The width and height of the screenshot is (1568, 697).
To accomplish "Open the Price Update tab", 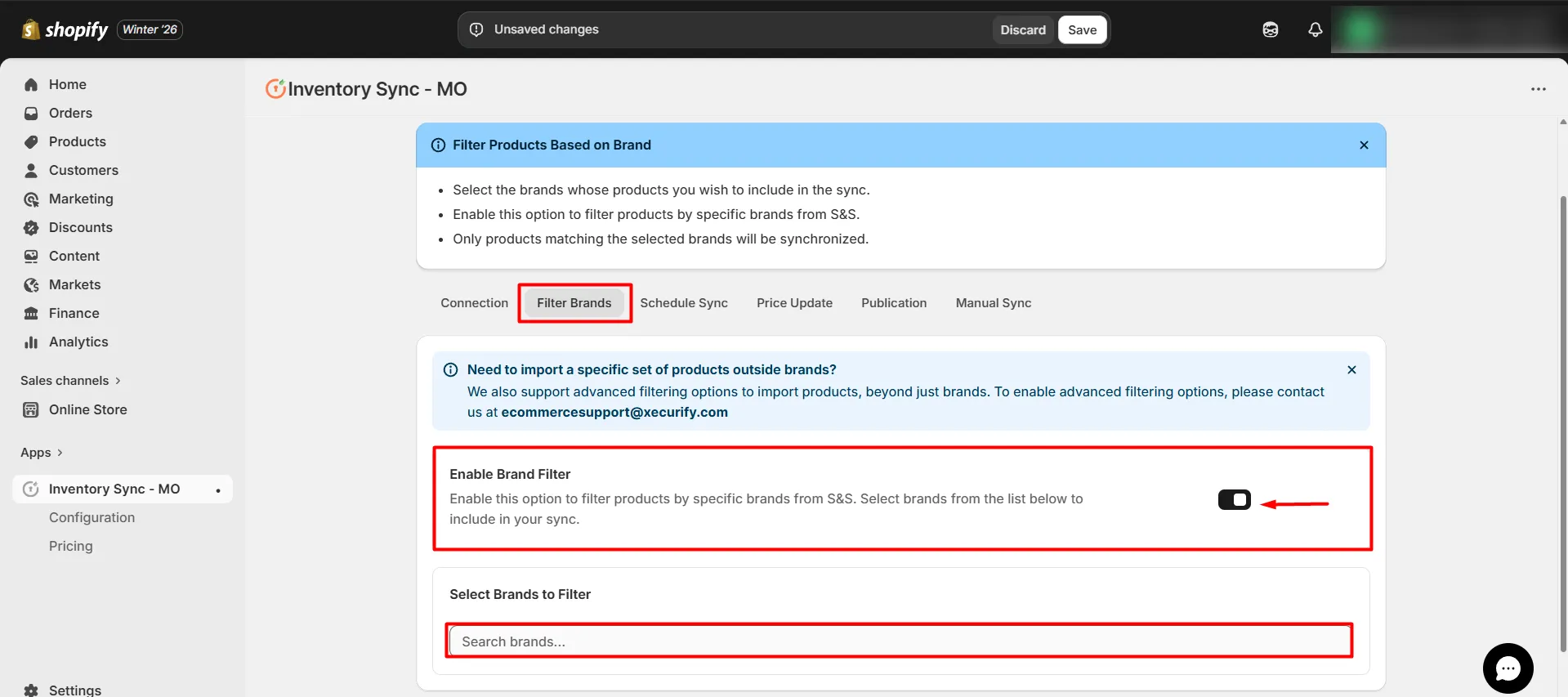I will coord(794,303).
